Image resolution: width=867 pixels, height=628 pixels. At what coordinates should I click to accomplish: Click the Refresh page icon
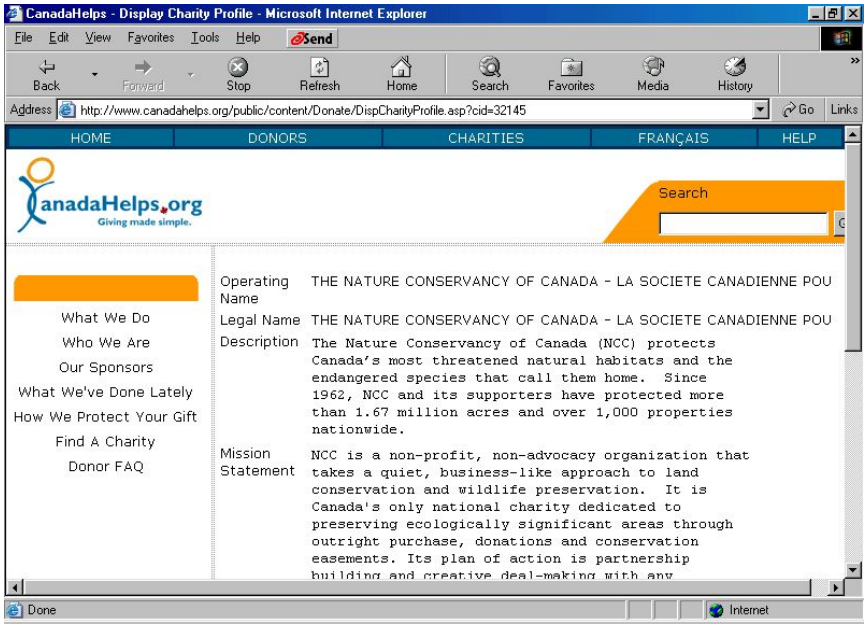point(320,68)
